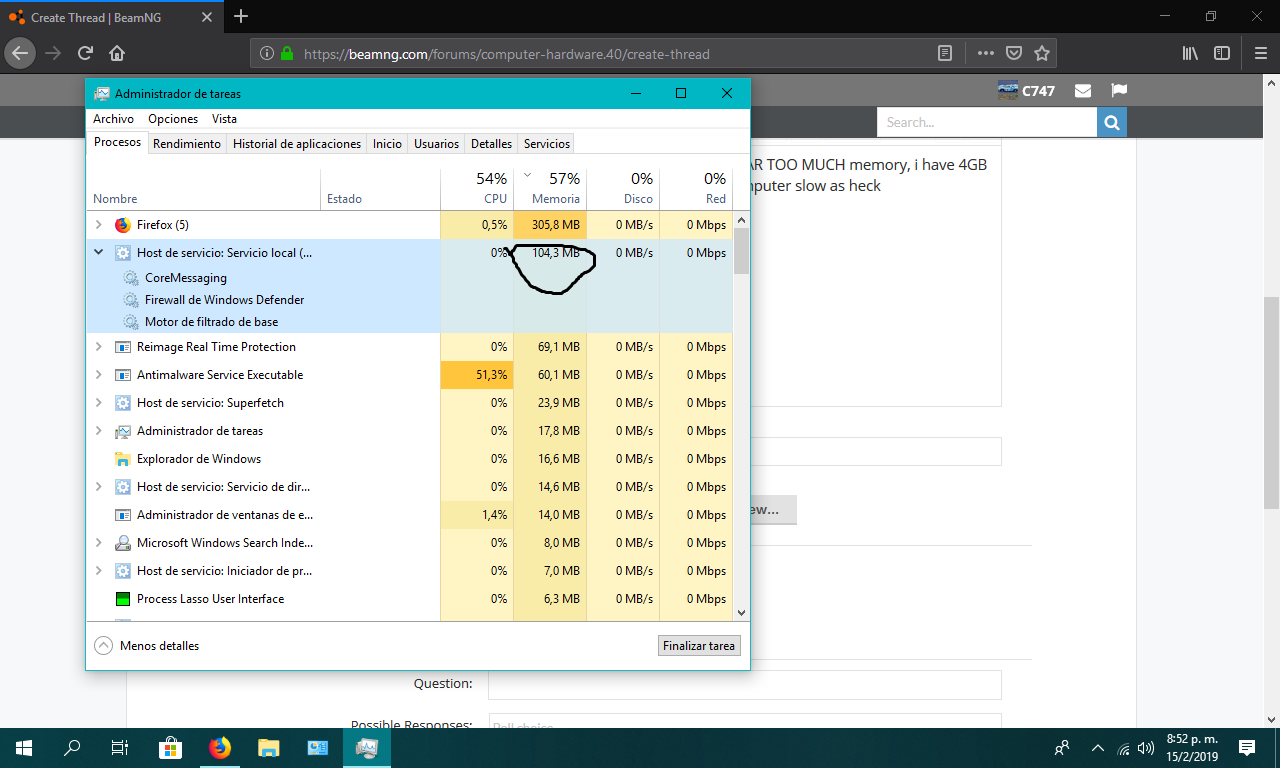Go to the Firefox home page
Image resolution: width=1280 pixels, height=768 pixels.
117,53
